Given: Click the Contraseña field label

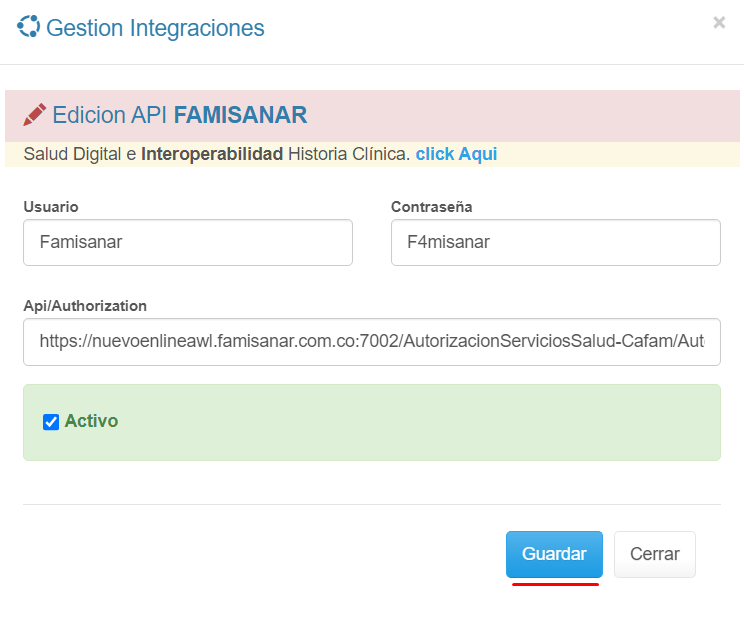Looking at the screenshot, I should point(432,207).
